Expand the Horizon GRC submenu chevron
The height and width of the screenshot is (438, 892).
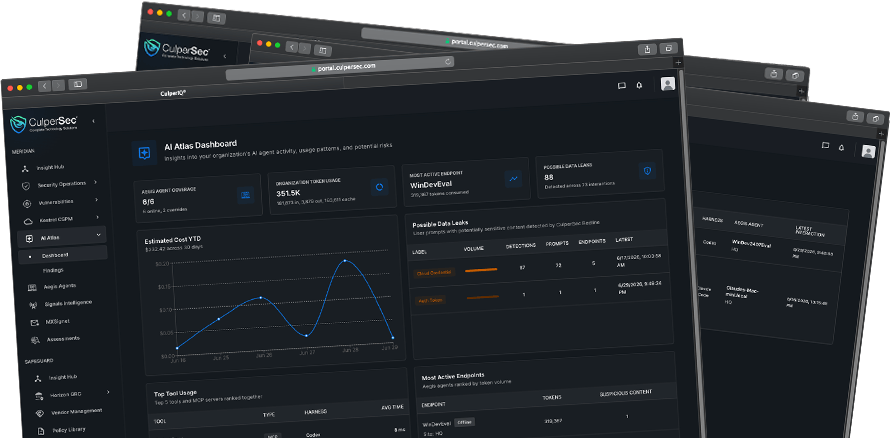[108, 392]
